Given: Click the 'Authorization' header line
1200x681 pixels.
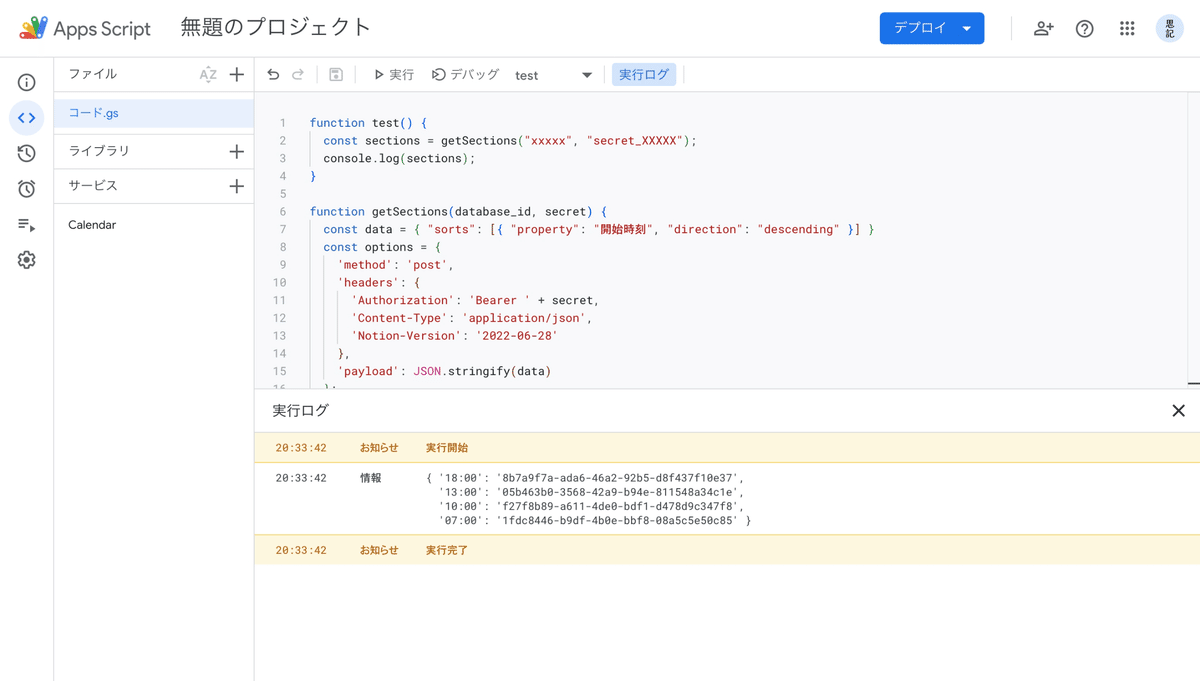Looking at the screenshot, I should [475, 300].
